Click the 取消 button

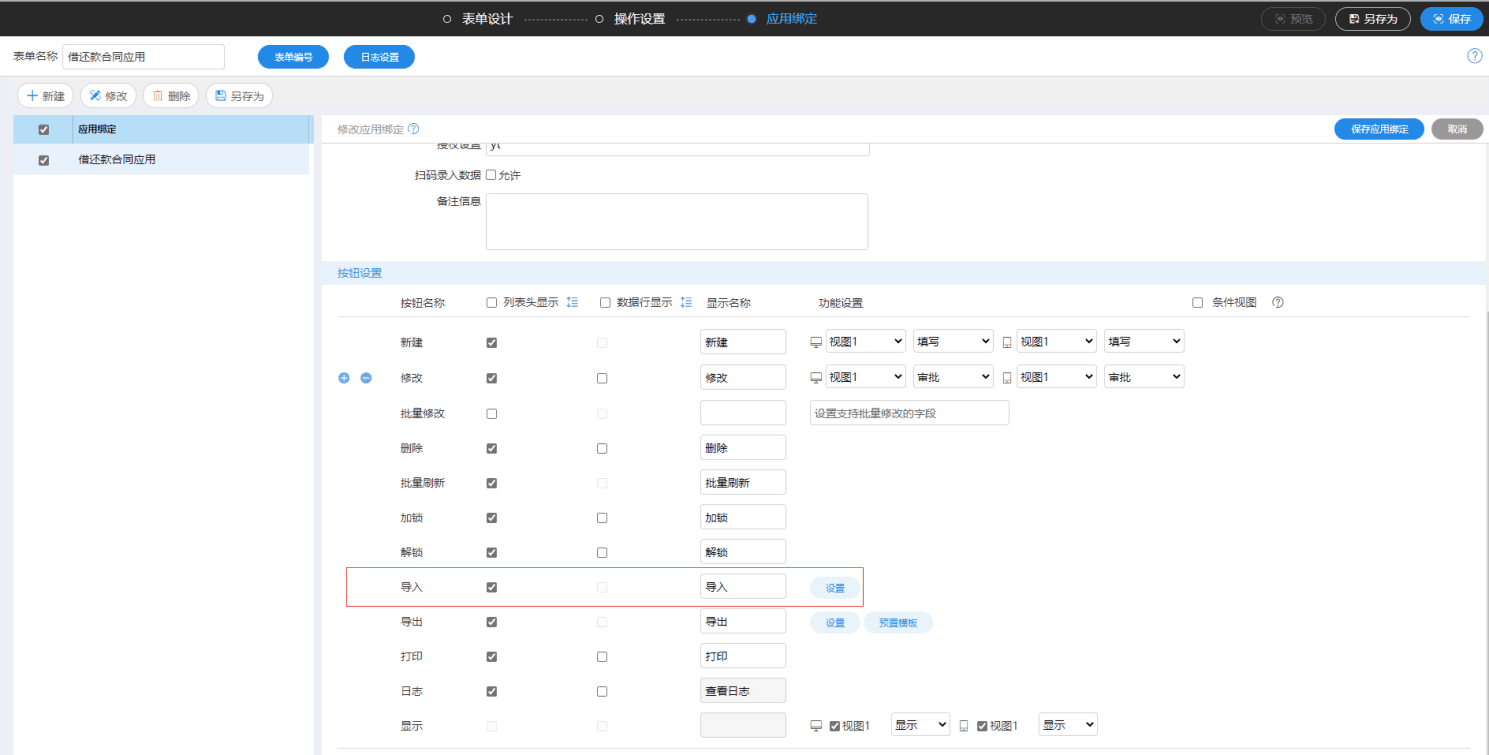point(1457,129)
